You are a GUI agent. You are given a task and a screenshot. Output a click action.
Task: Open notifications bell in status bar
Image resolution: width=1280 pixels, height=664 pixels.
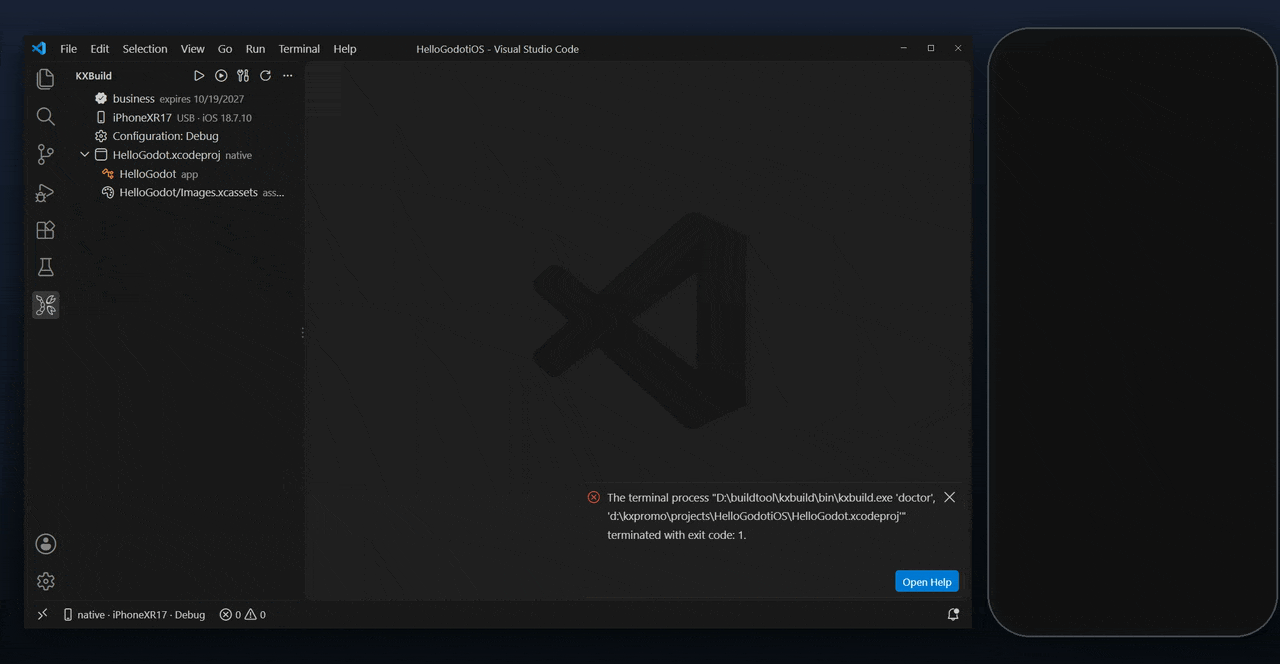coord(953,615)
